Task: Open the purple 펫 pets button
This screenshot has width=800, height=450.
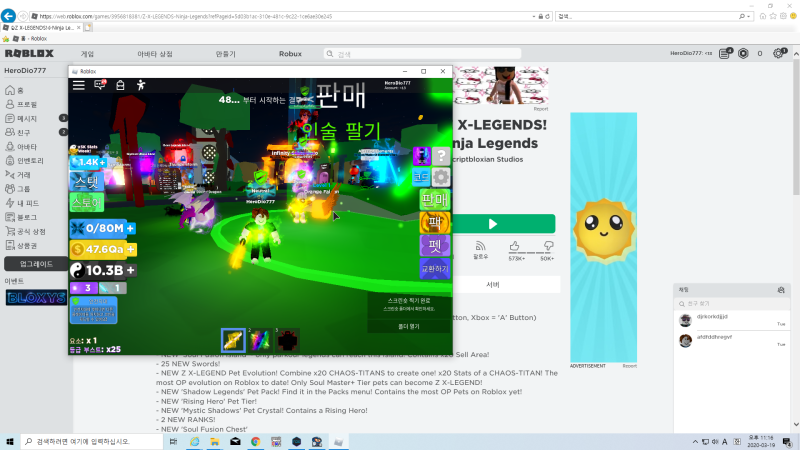Action: (x=435, y=245)
